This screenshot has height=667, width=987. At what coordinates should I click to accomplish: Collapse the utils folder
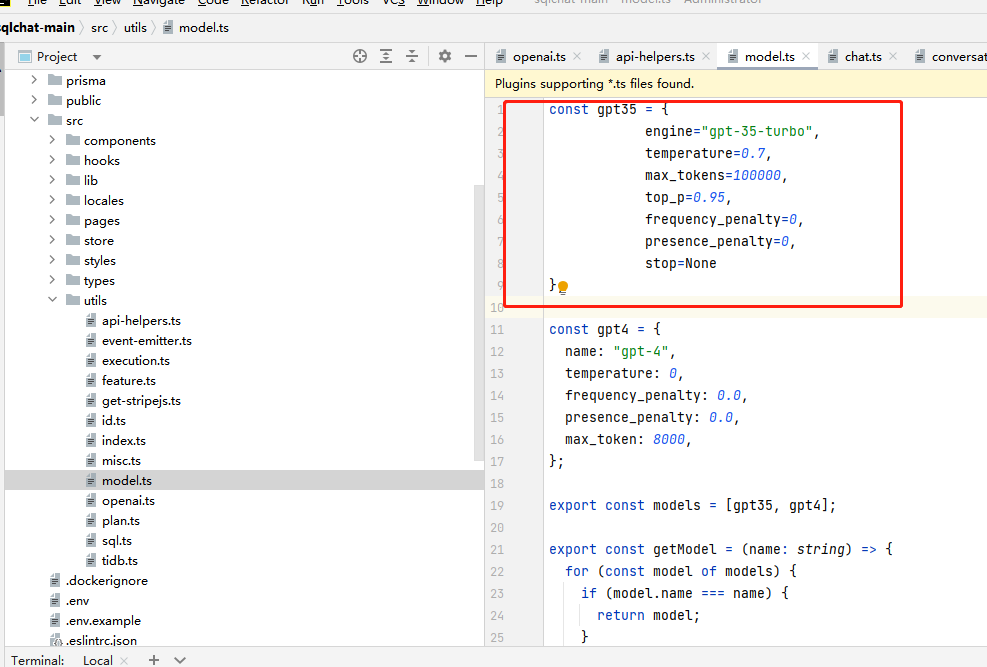(x=52, y=300)
